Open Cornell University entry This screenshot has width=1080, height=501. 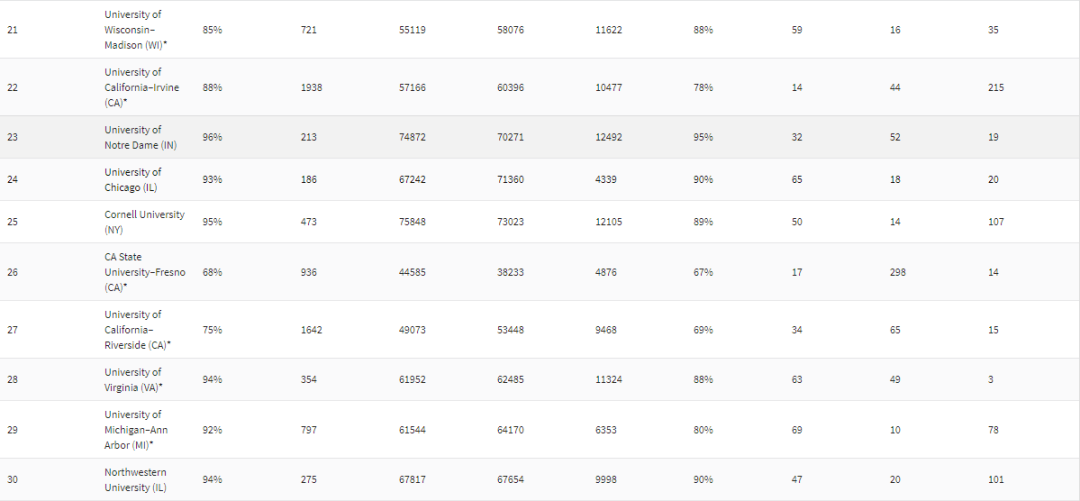(x=144, y=222)
